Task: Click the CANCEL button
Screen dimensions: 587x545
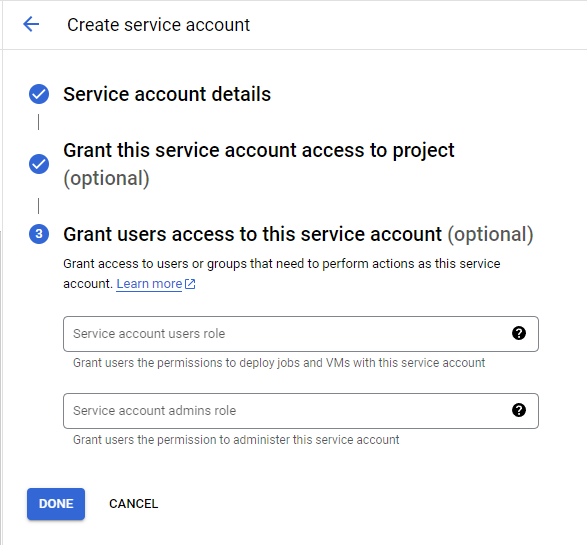Action: point(134,504)
